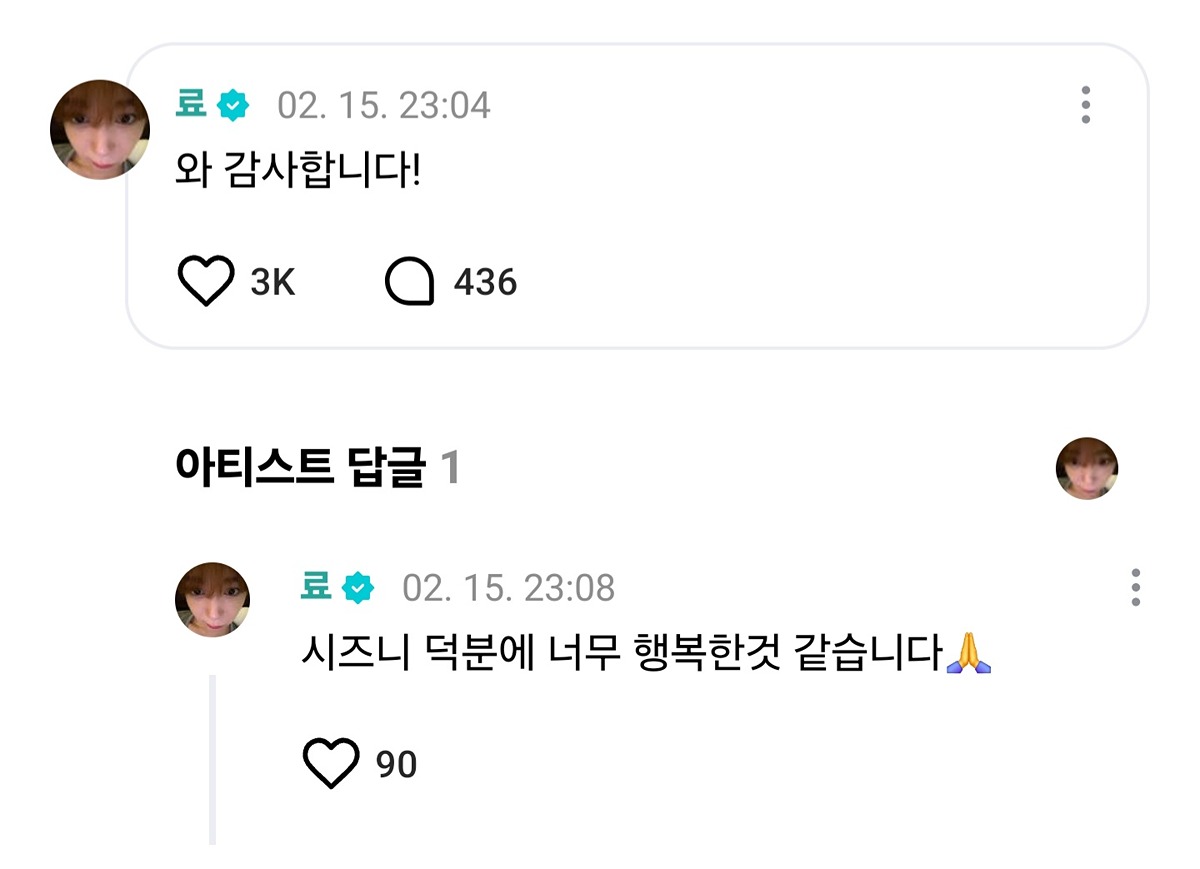Open comments bubble showing 436

[410, 283]
